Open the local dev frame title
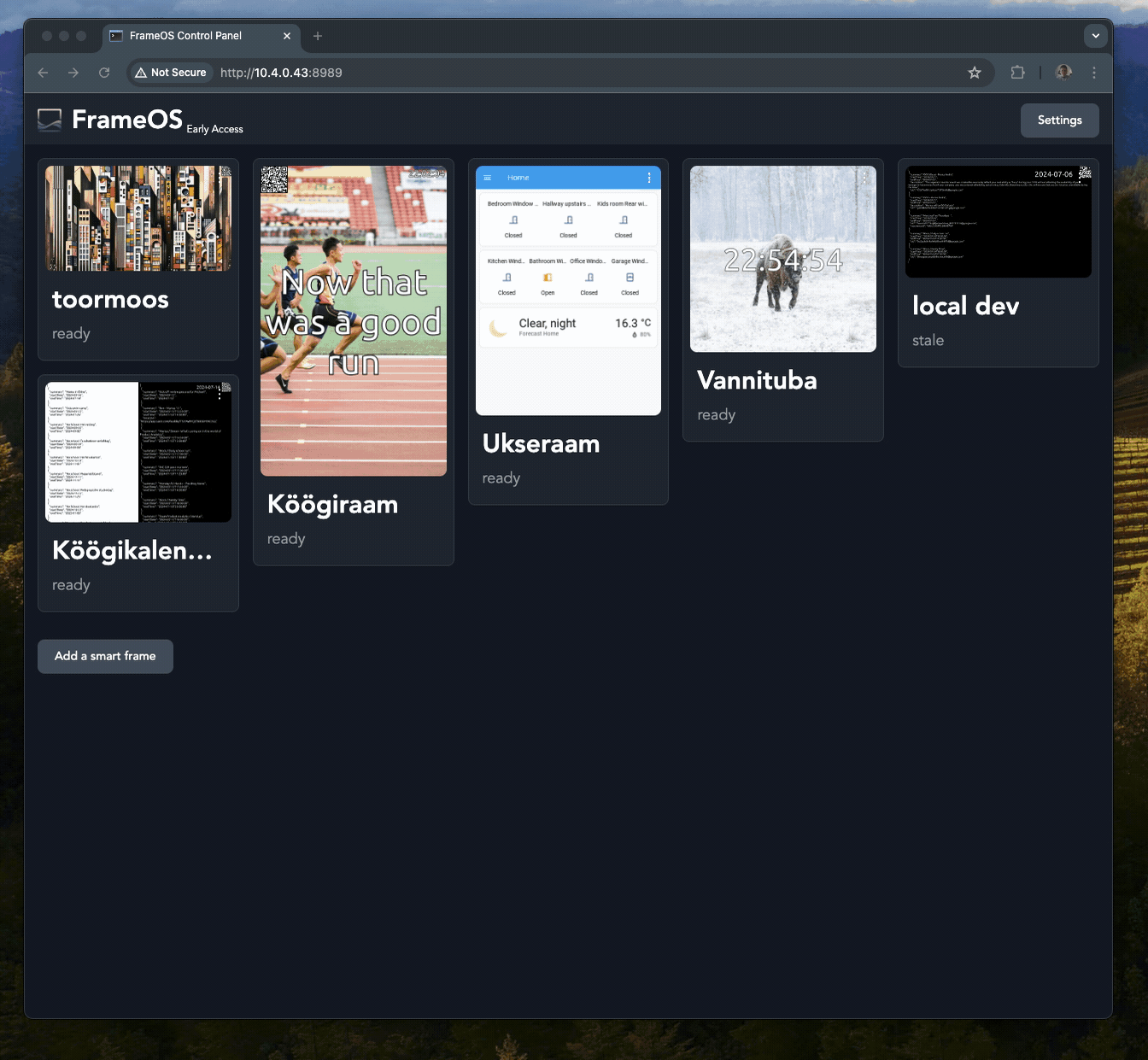Viewport: 1148px width, 1060px height. tap(965, 306)
